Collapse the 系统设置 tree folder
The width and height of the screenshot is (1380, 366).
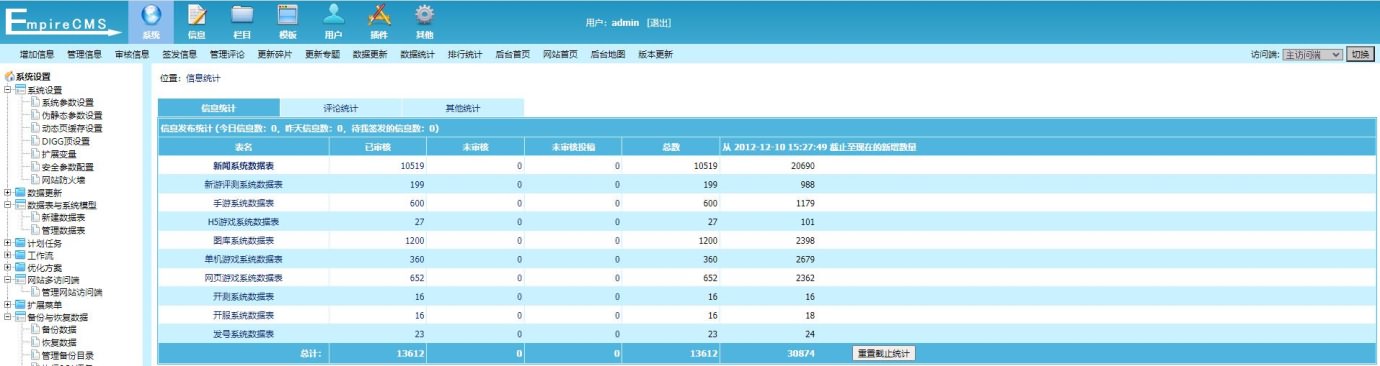8,89
